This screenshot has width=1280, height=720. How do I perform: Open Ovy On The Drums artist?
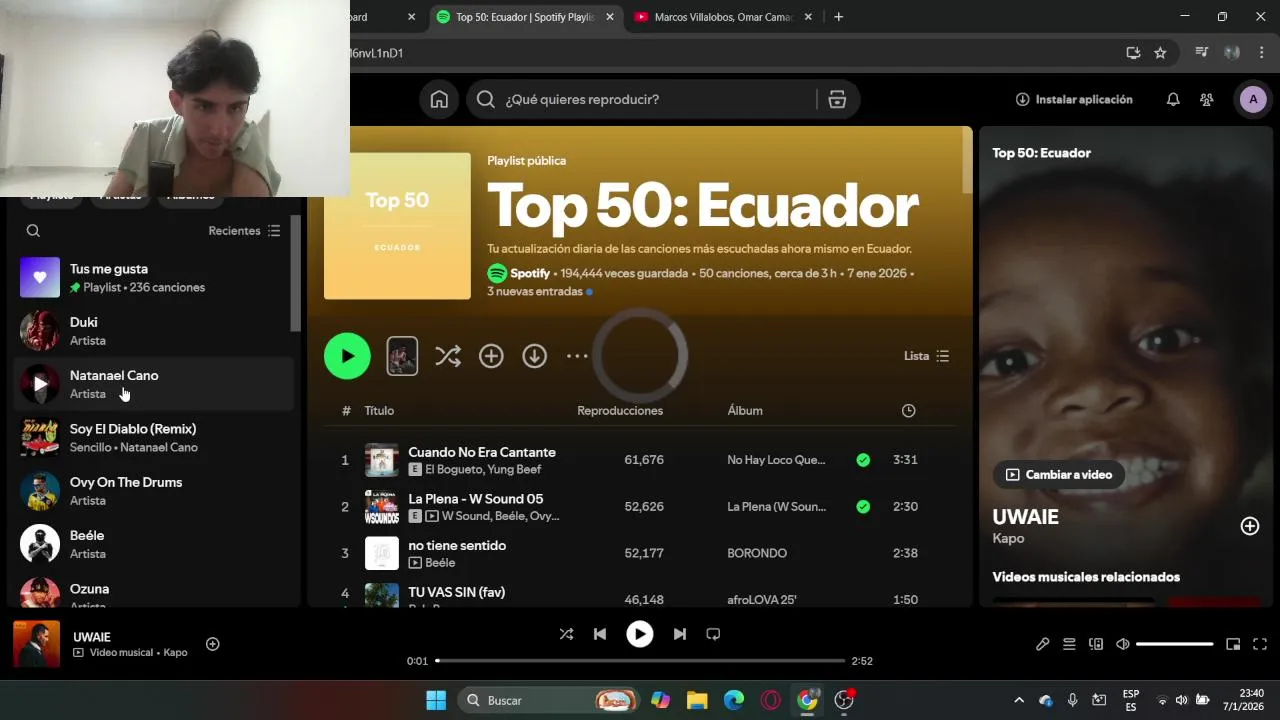click(154, 491)
